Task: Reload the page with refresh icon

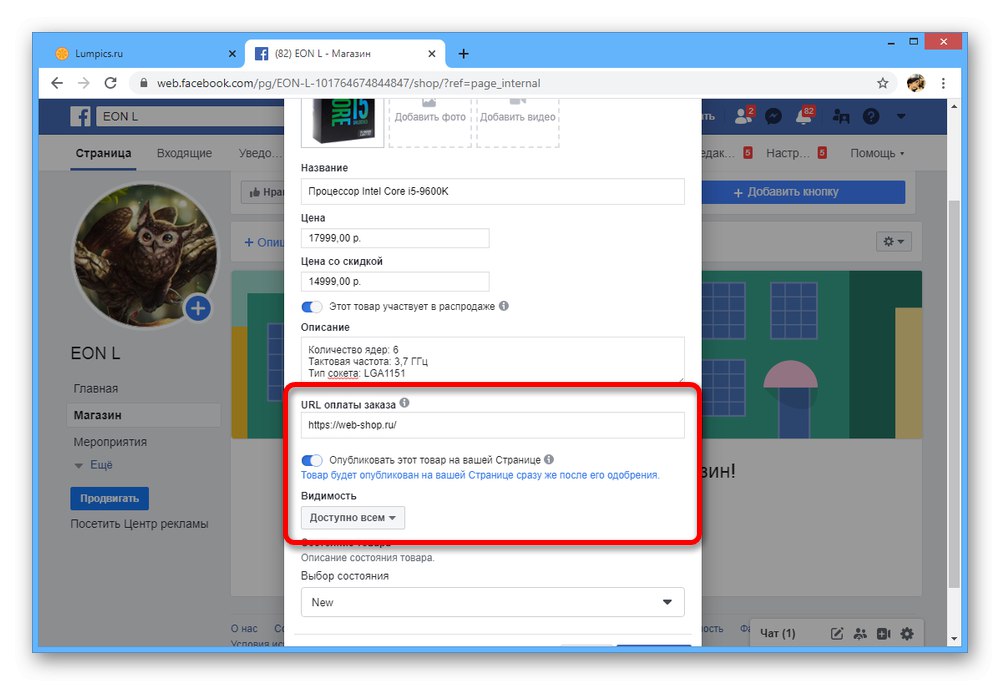Action: 110,83
